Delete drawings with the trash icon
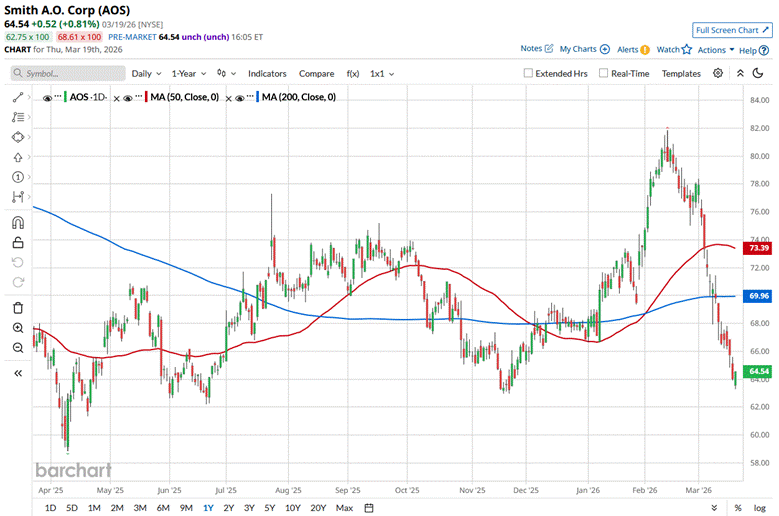This screenshot has width=779, height=516. (18, 308)
